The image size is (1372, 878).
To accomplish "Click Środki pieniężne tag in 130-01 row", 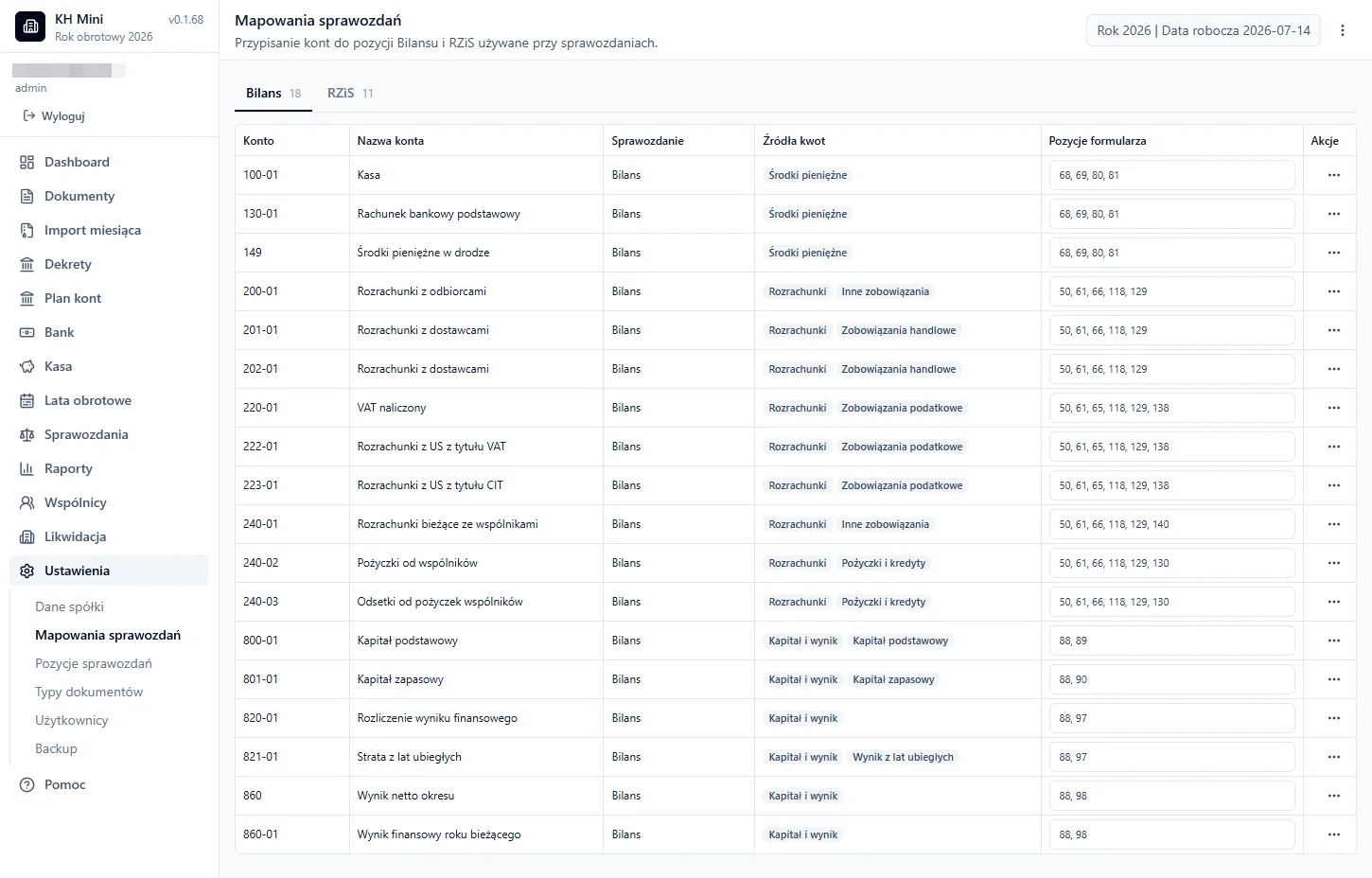I will (x=807, y=214).
